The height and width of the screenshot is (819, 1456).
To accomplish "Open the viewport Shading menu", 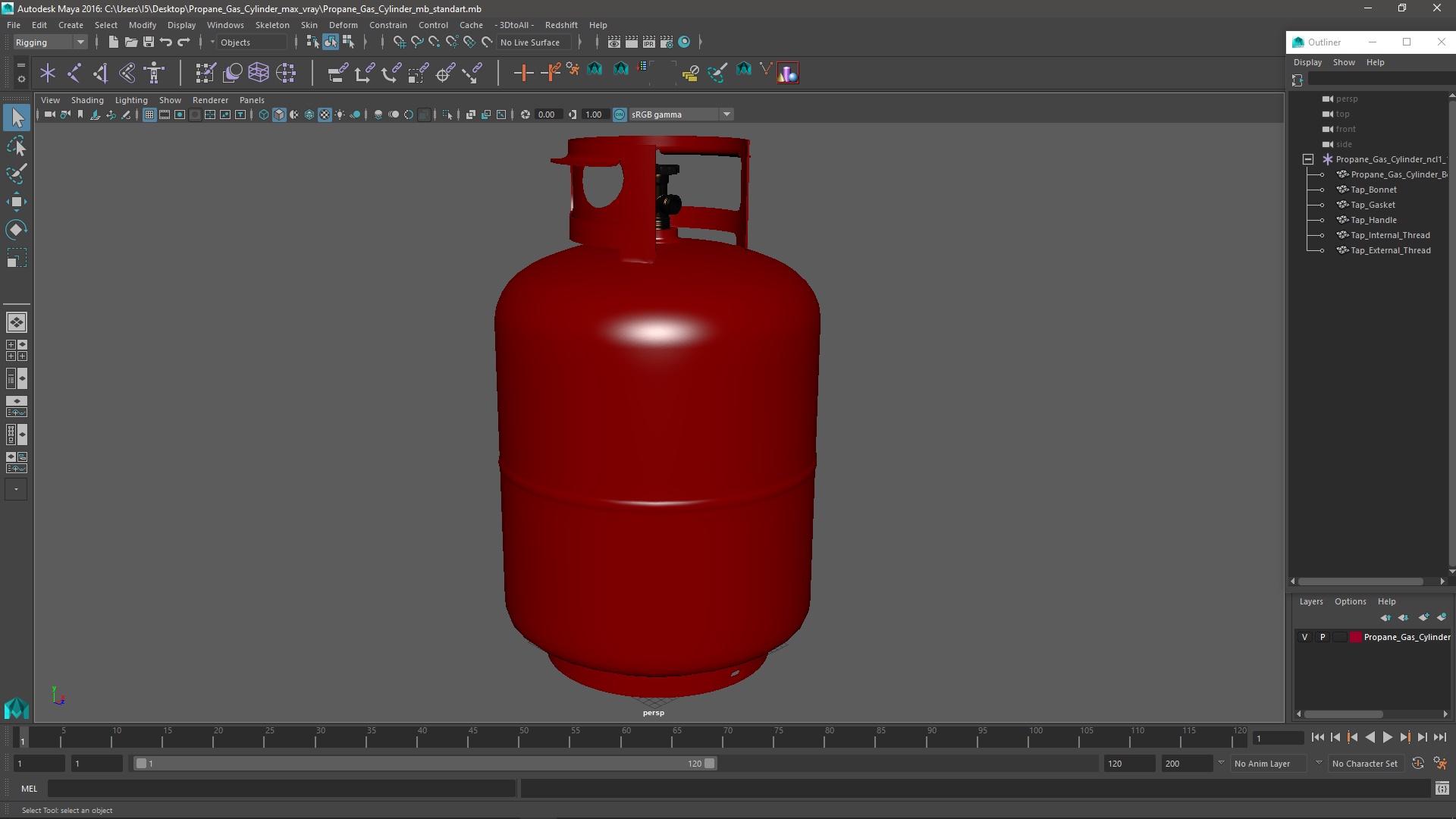I will coord(87,100).
